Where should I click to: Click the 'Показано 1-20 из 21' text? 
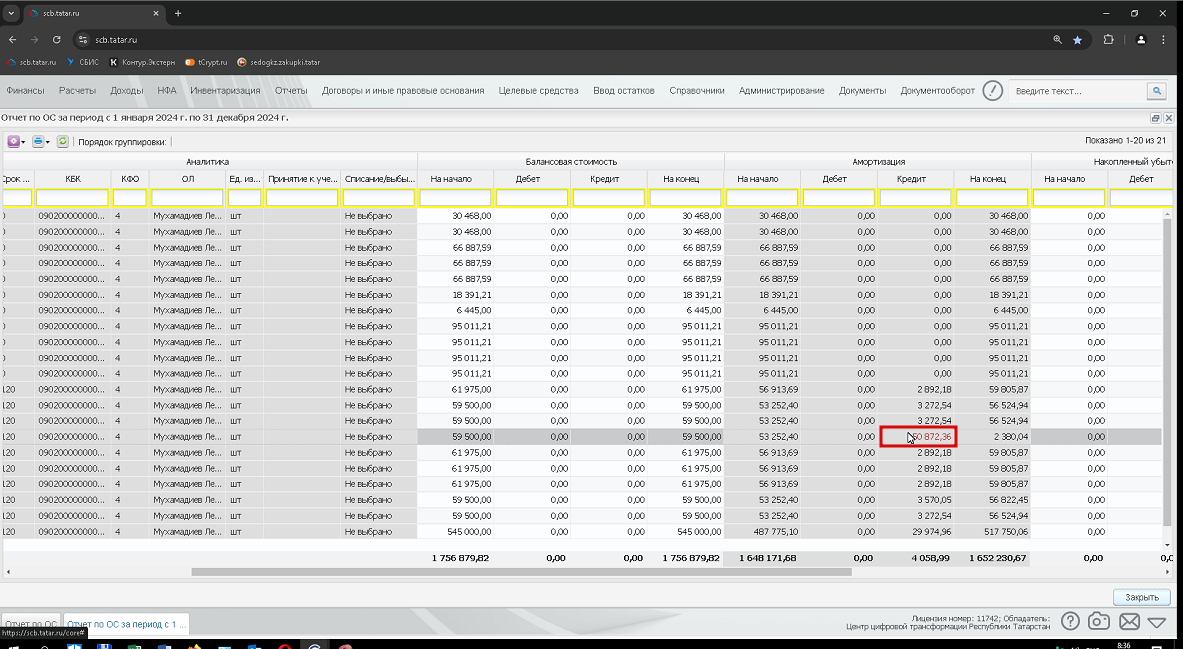pyautogui.click(x=1126, y=141)
